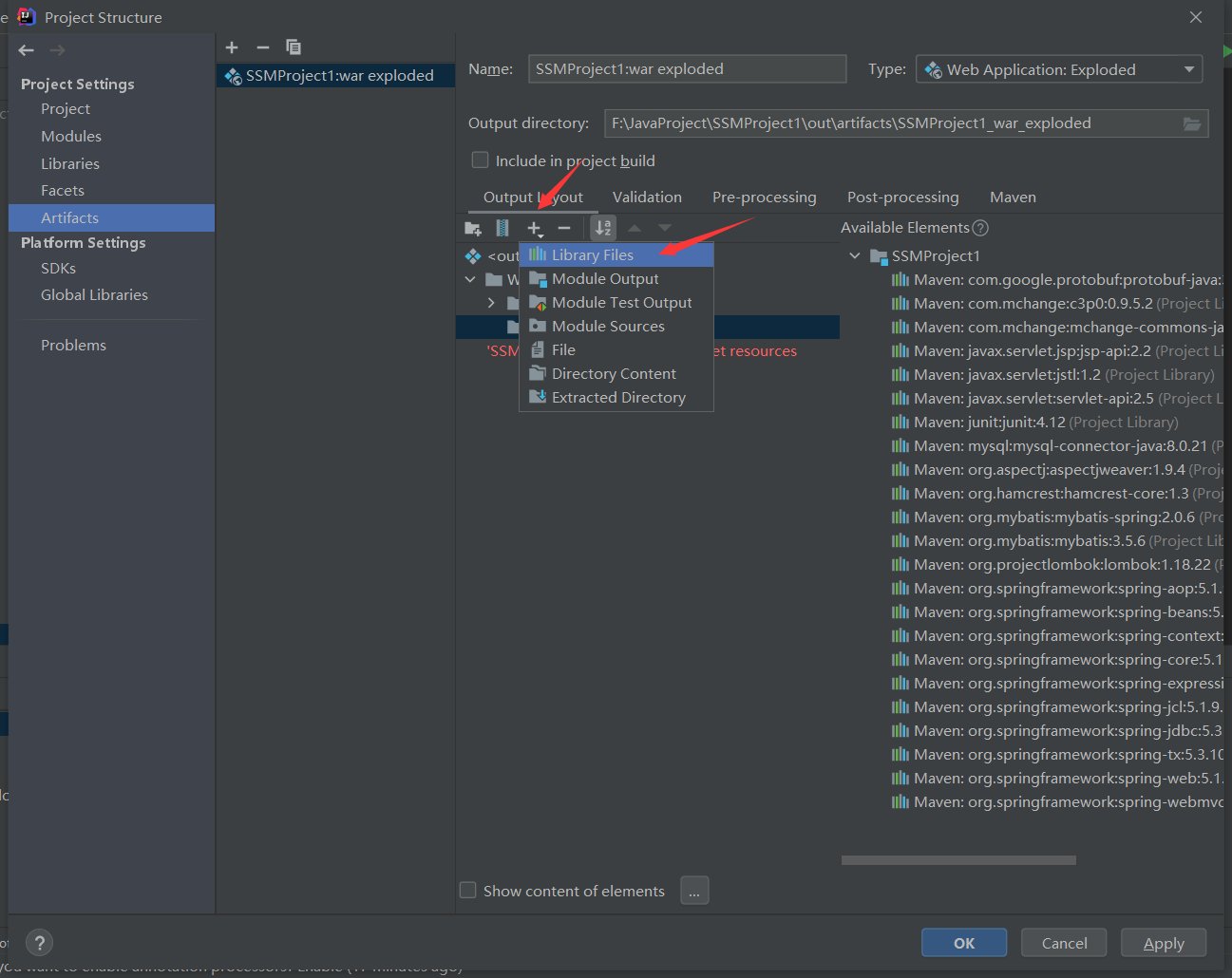Open Libraries settings page
Viewport: 1232px width, 978px height.
70,164
